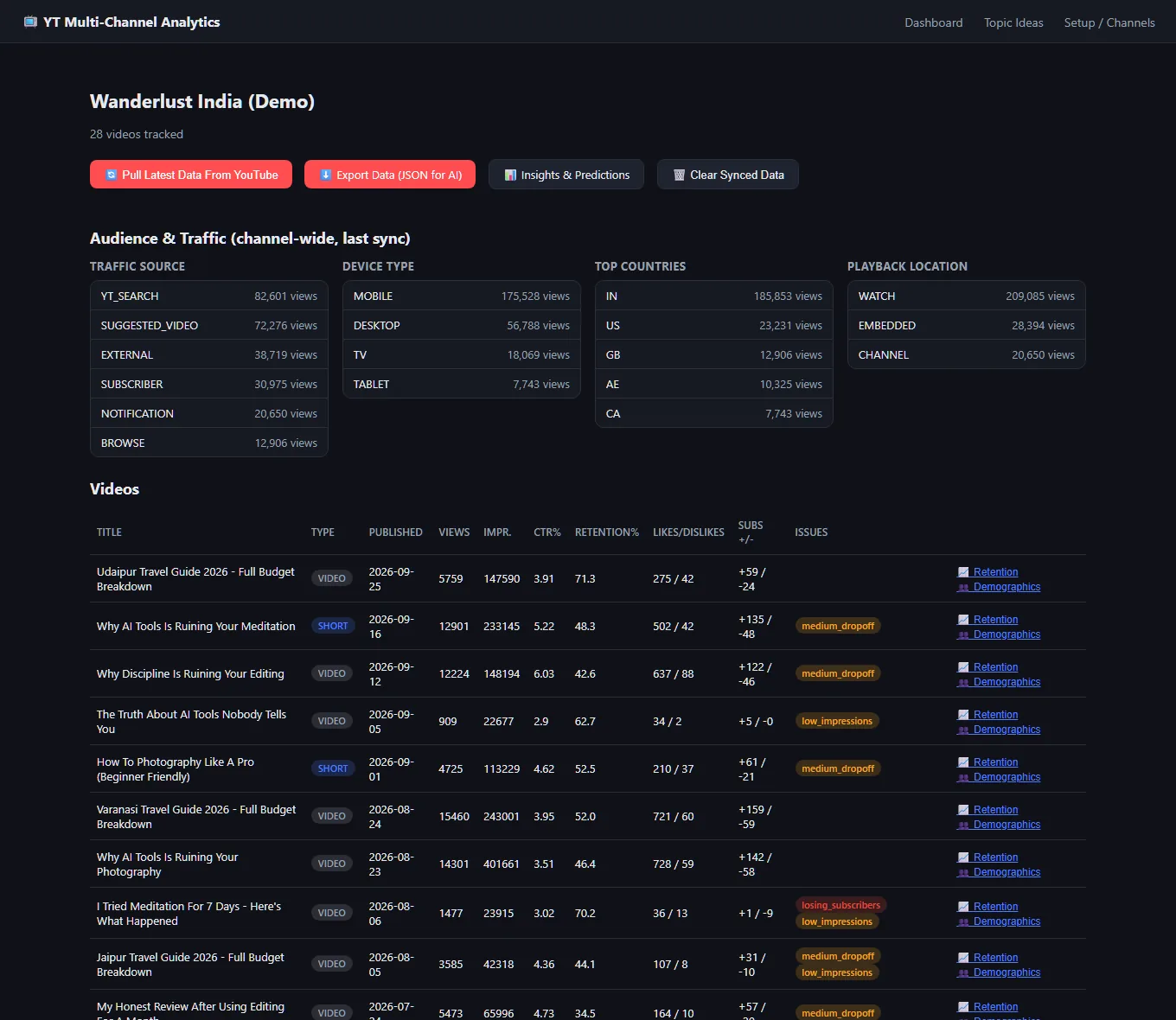Viewport: 1176px width, 1020px height.
Task: Click the trash icon in Clear Synced Data button
Action: click(x=679, y=175)
